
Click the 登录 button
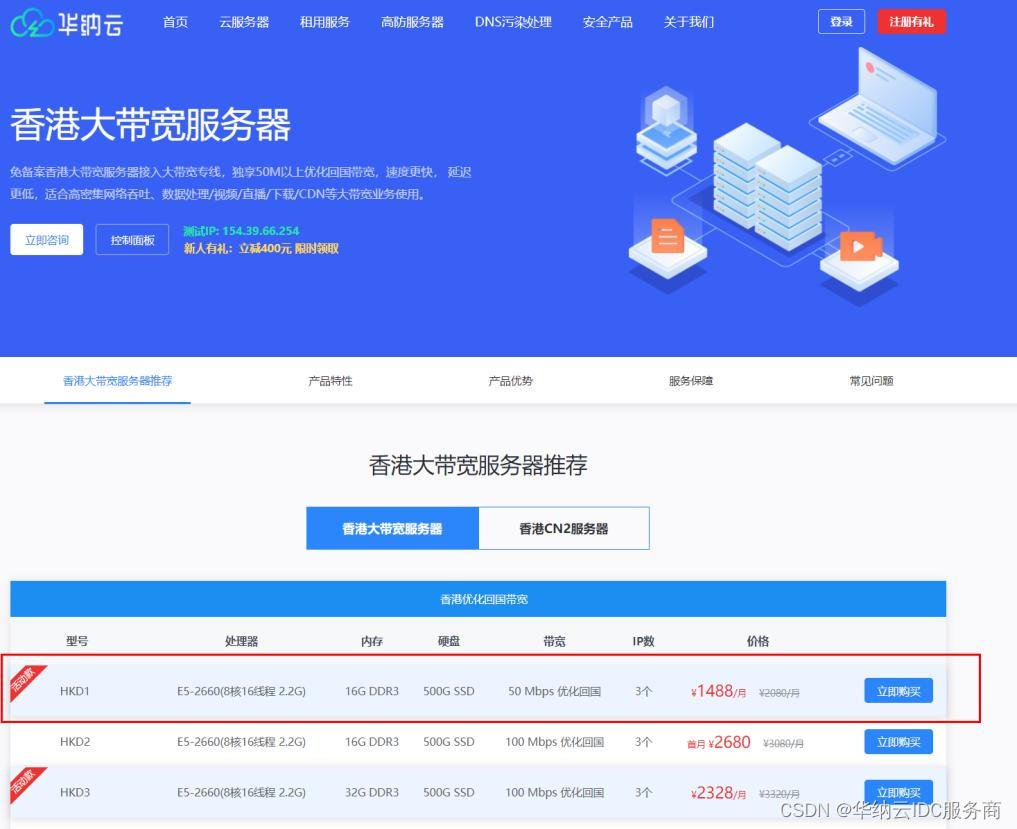(x=841, y=21)
